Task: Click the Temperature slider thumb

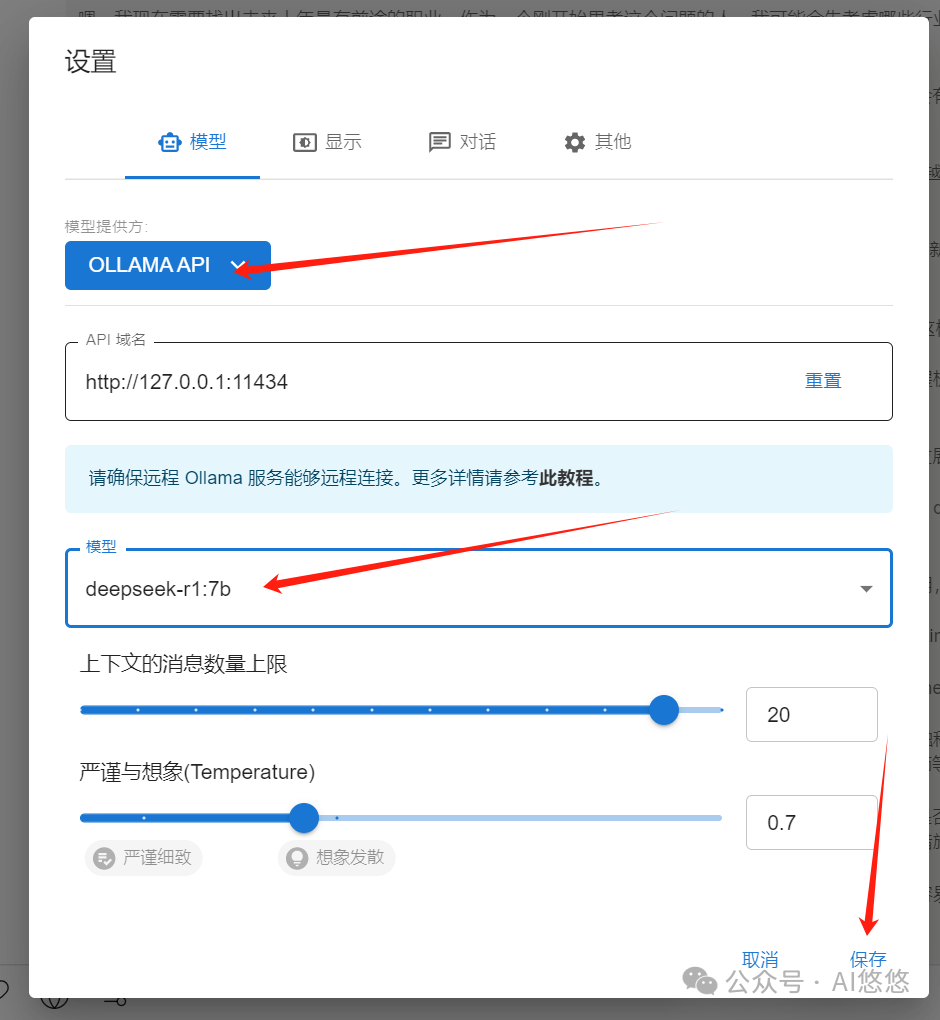Action: tap(304, 818)
